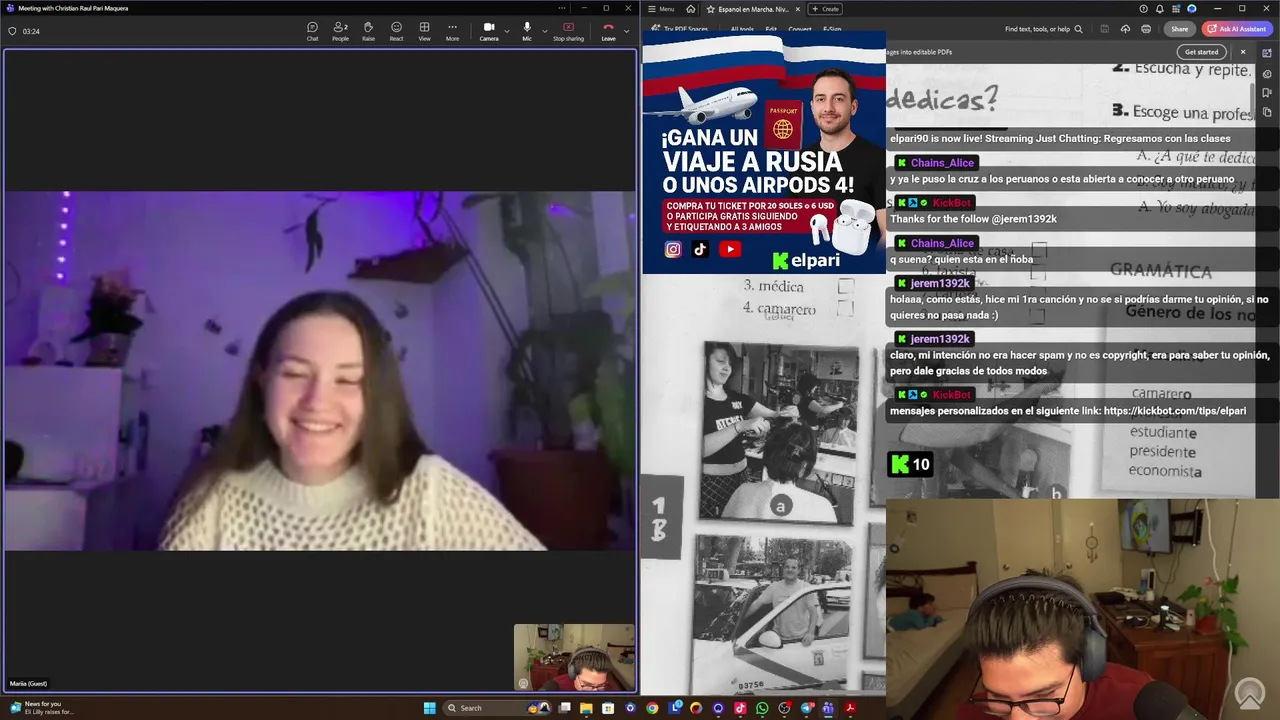Open All tools in Acrobat toolbar
The width and height of the screenshot is (1280, 720).
click(x=742, y=29)
